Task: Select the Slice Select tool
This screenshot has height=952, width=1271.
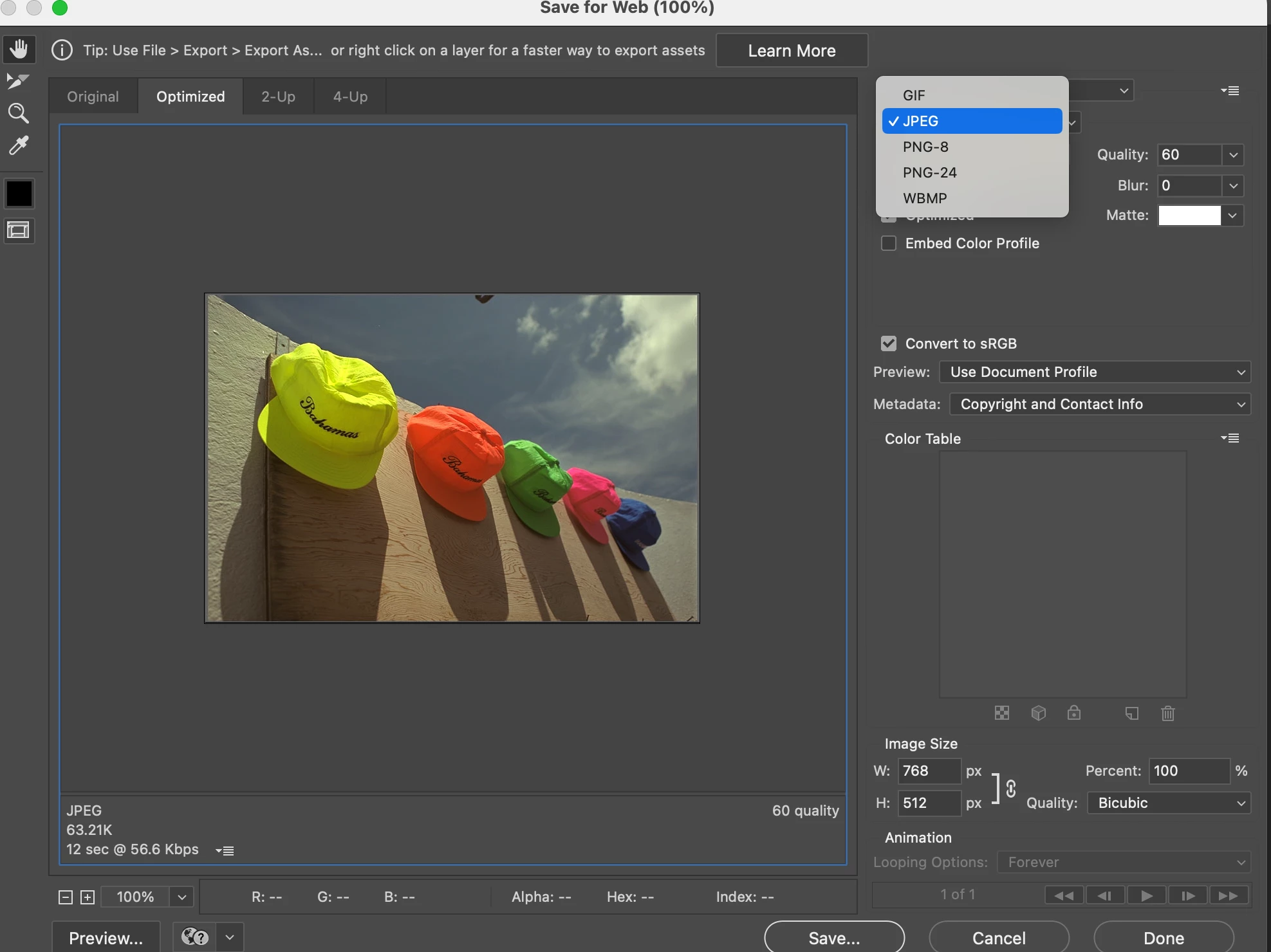Action: (17, 81)
